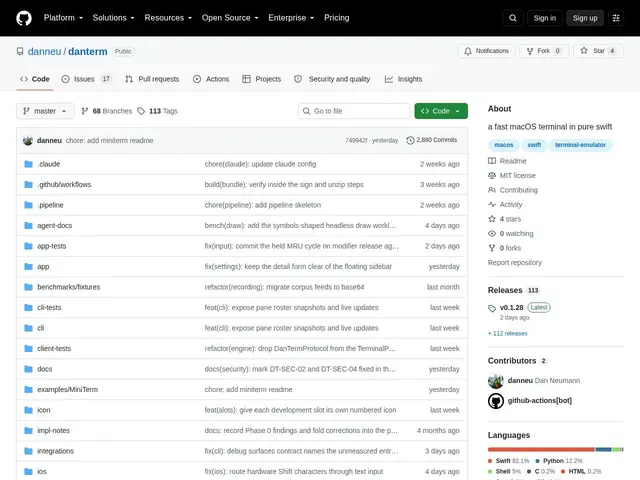
Task: Select the Code tab
Action: (35, 79)
